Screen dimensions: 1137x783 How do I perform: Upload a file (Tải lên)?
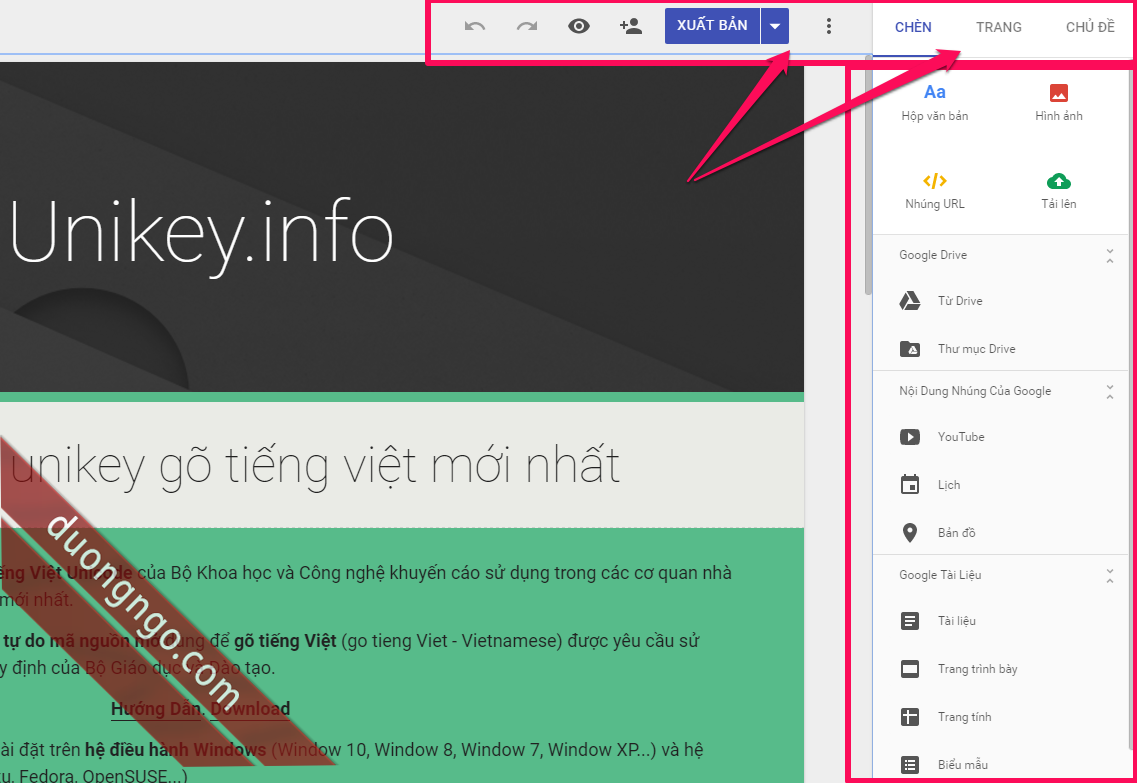(1059, 191)
